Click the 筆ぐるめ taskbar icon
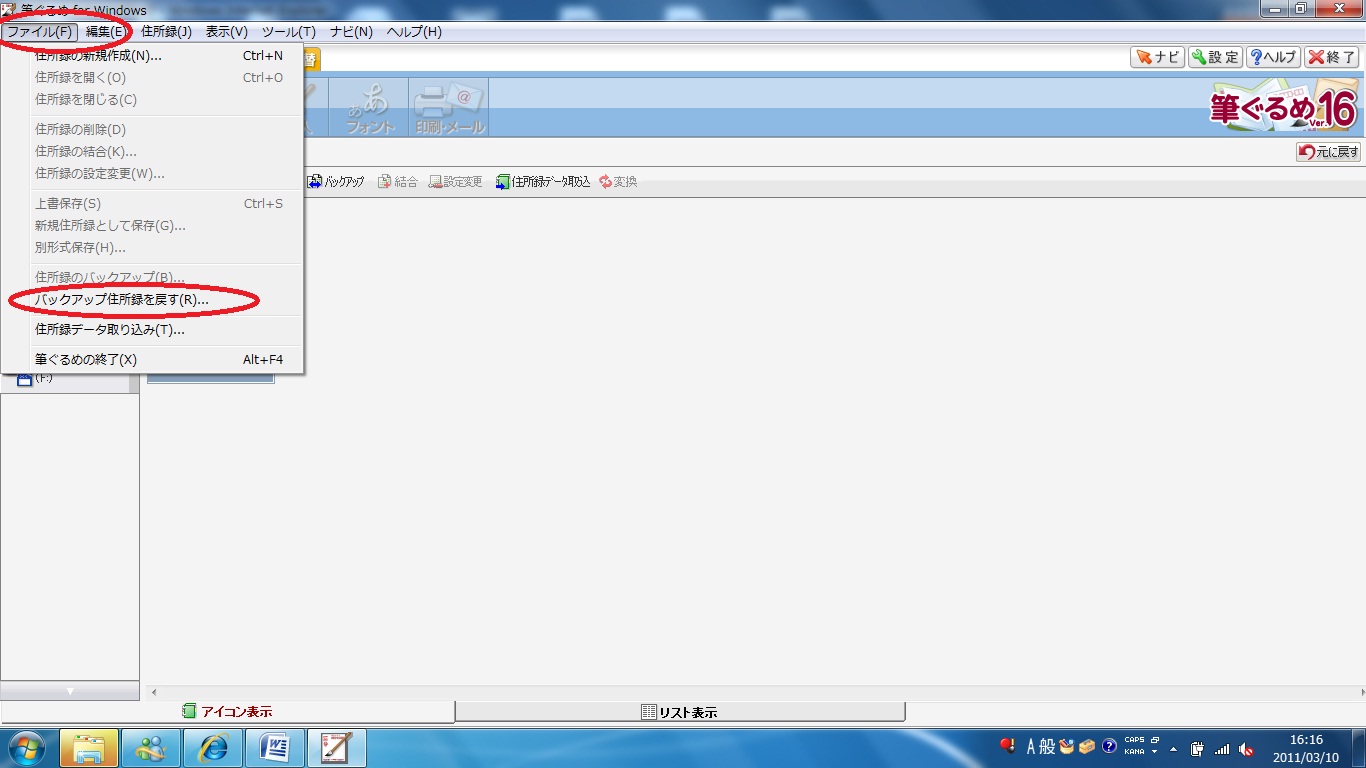The height and width of the screenshot is (768, 1366). [337, 748]
